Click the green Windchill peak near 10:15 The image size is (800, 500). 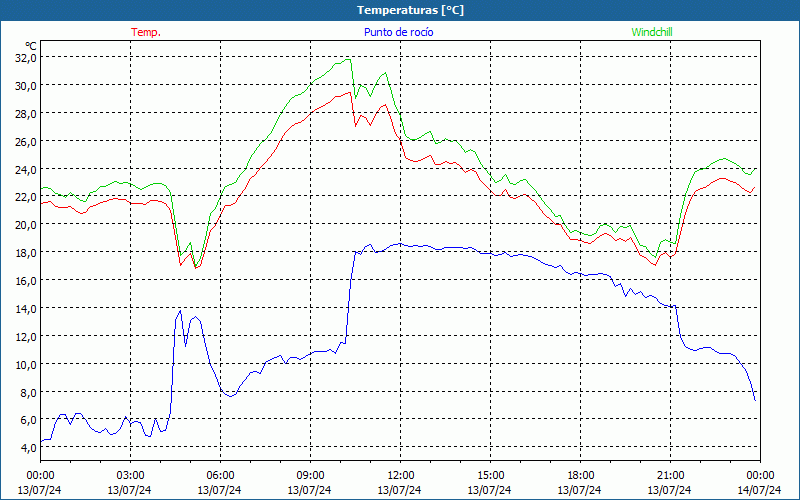pyautogui.click(x=348, y=59)
